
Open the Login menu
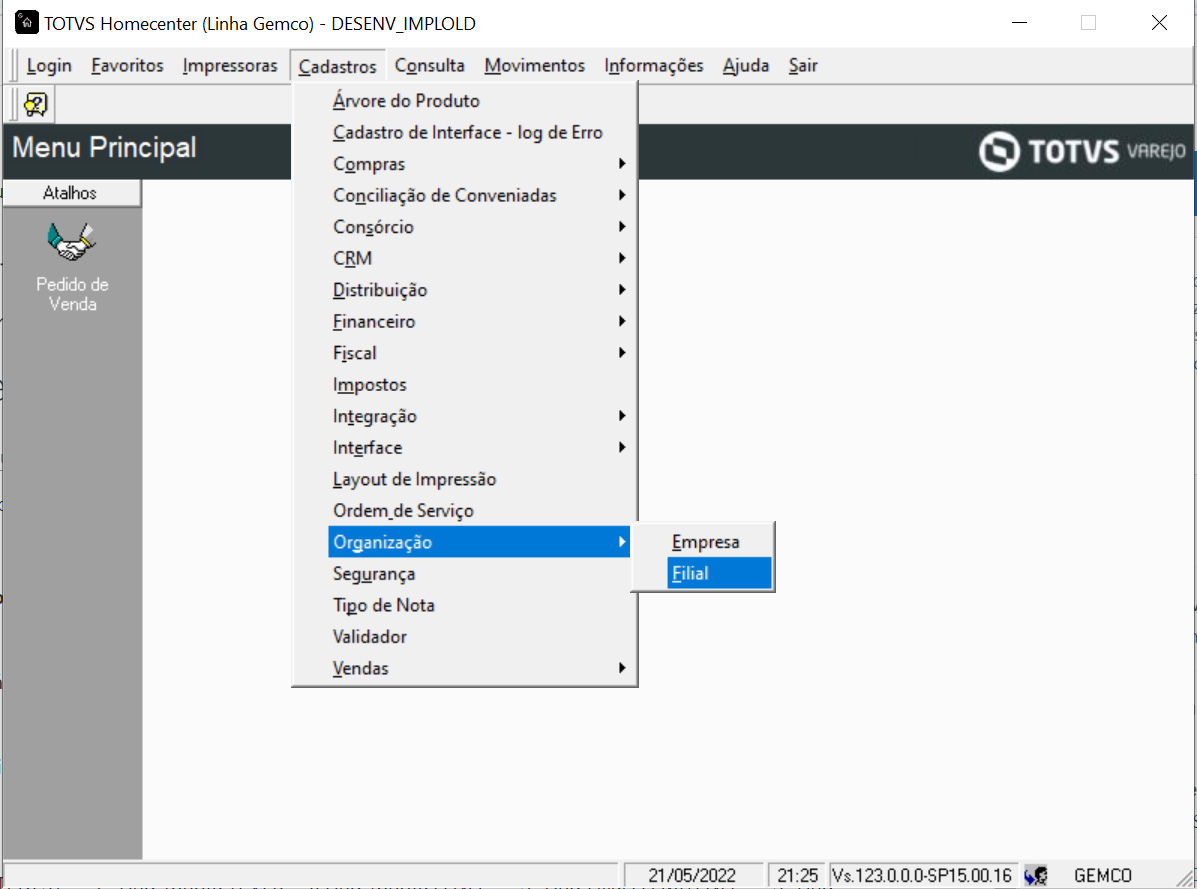pyautogui.click(x=49, y=66)
